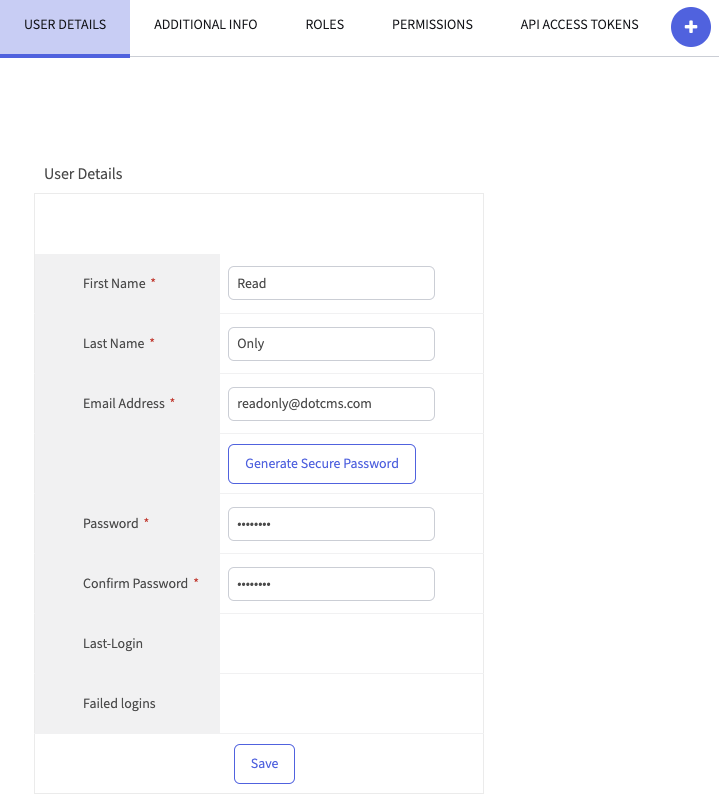Image resolution: width=719 pixels, height=807 pixels.
Task: Click the User Details section heading
Action: (x=83, y=174)
